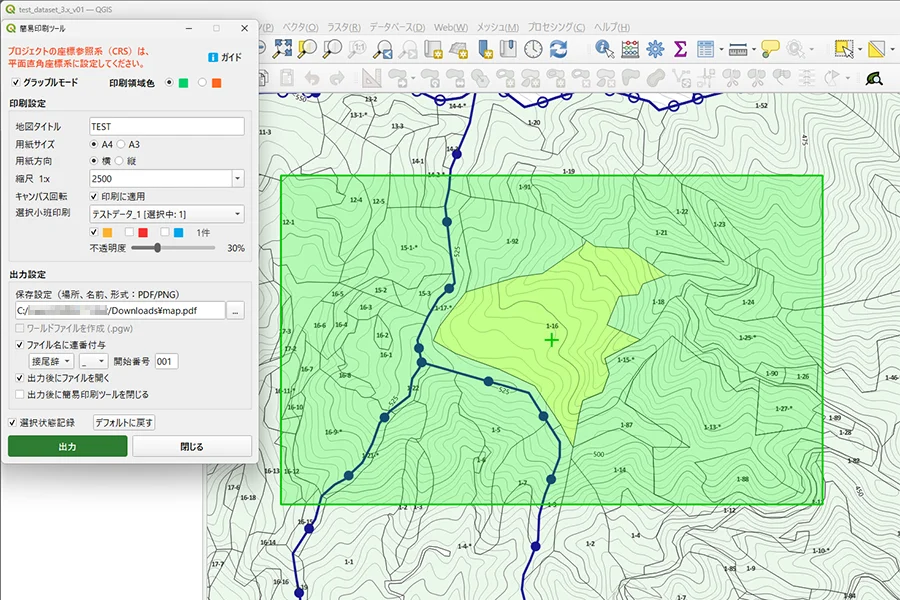
Task: Click New 3D Map View icon
Action: coord(459,50)
